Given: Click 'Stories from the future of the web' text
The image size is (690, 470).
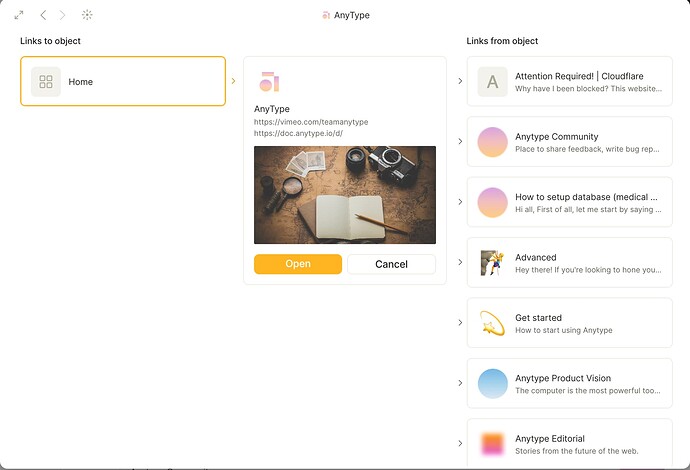Looking at the screenshot, I should (x=576, y=451).
